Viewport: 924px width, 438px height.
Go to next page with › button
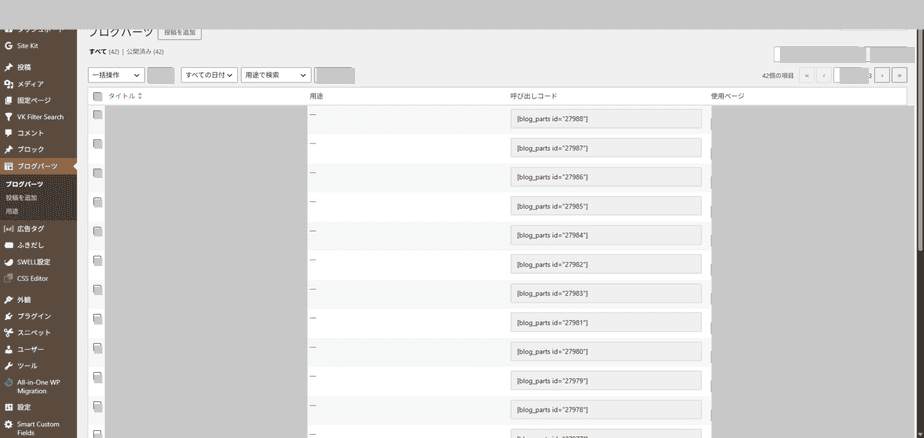point(882,75)
